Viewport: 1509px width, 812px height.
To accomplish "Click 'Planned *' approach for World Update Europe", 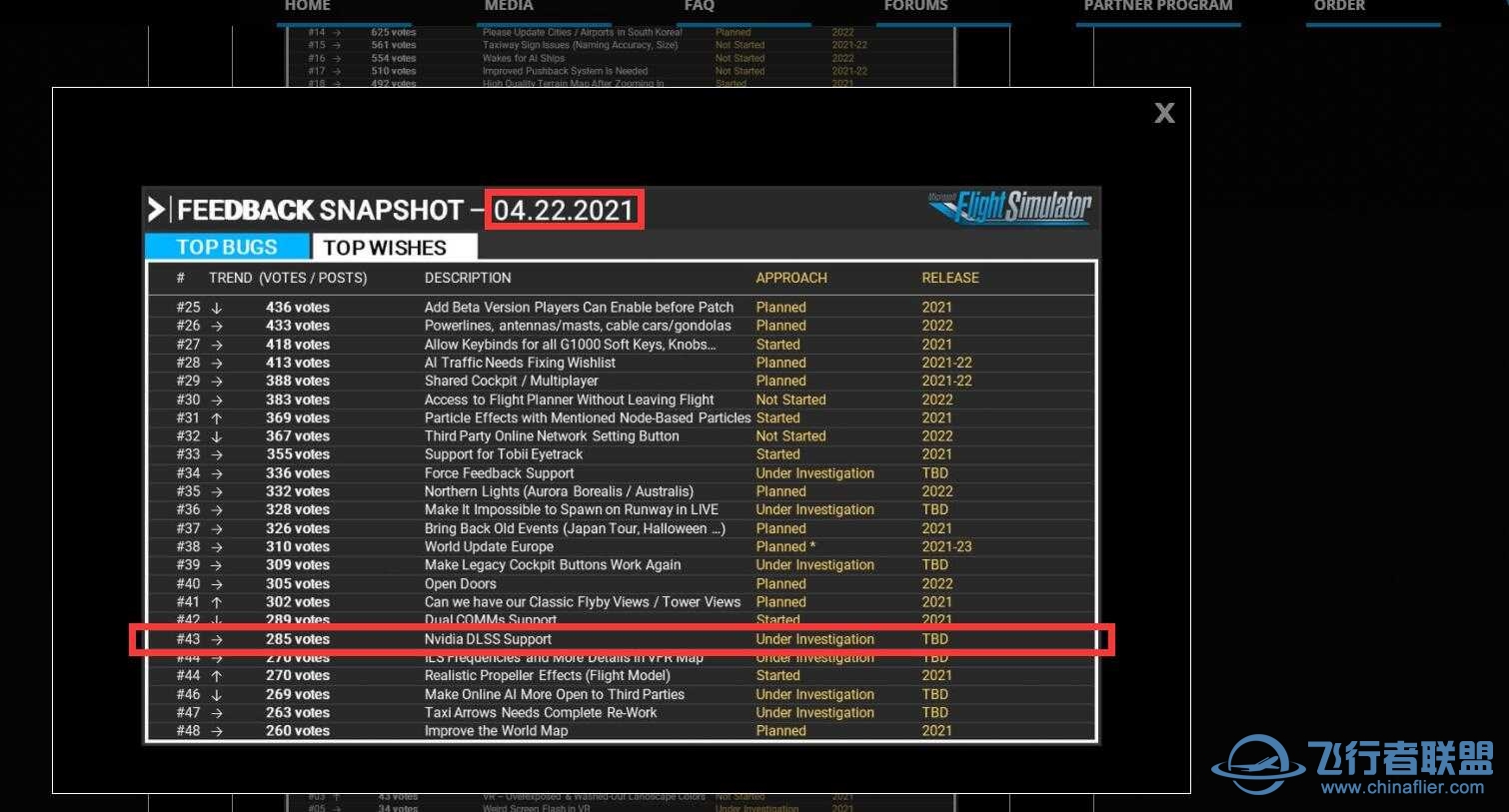I will pos(785,546).
